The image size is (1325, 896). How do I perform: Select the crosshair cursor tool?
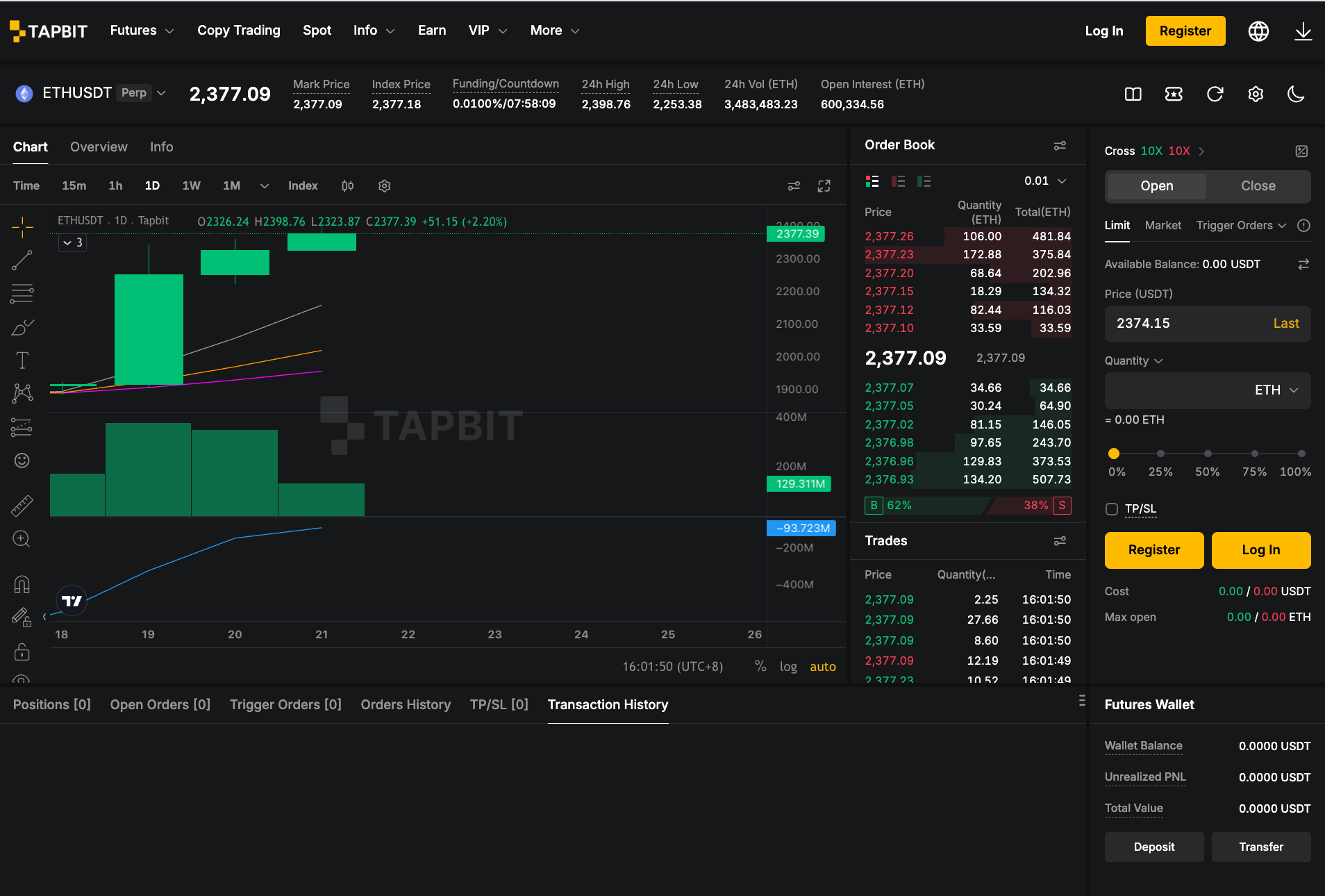click(22, 226)
